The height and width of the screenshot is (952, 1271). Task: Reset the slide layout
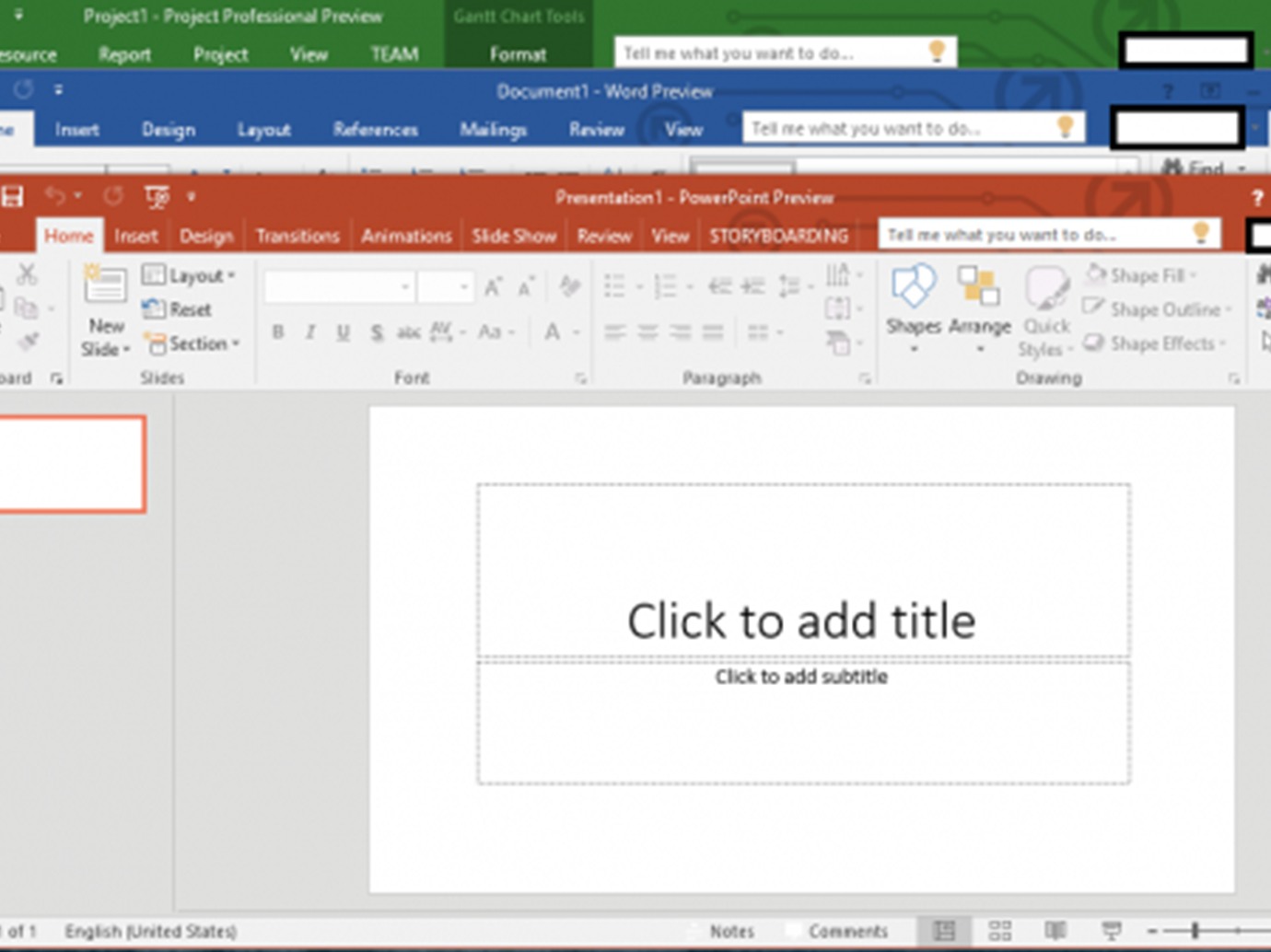point(178,310)
